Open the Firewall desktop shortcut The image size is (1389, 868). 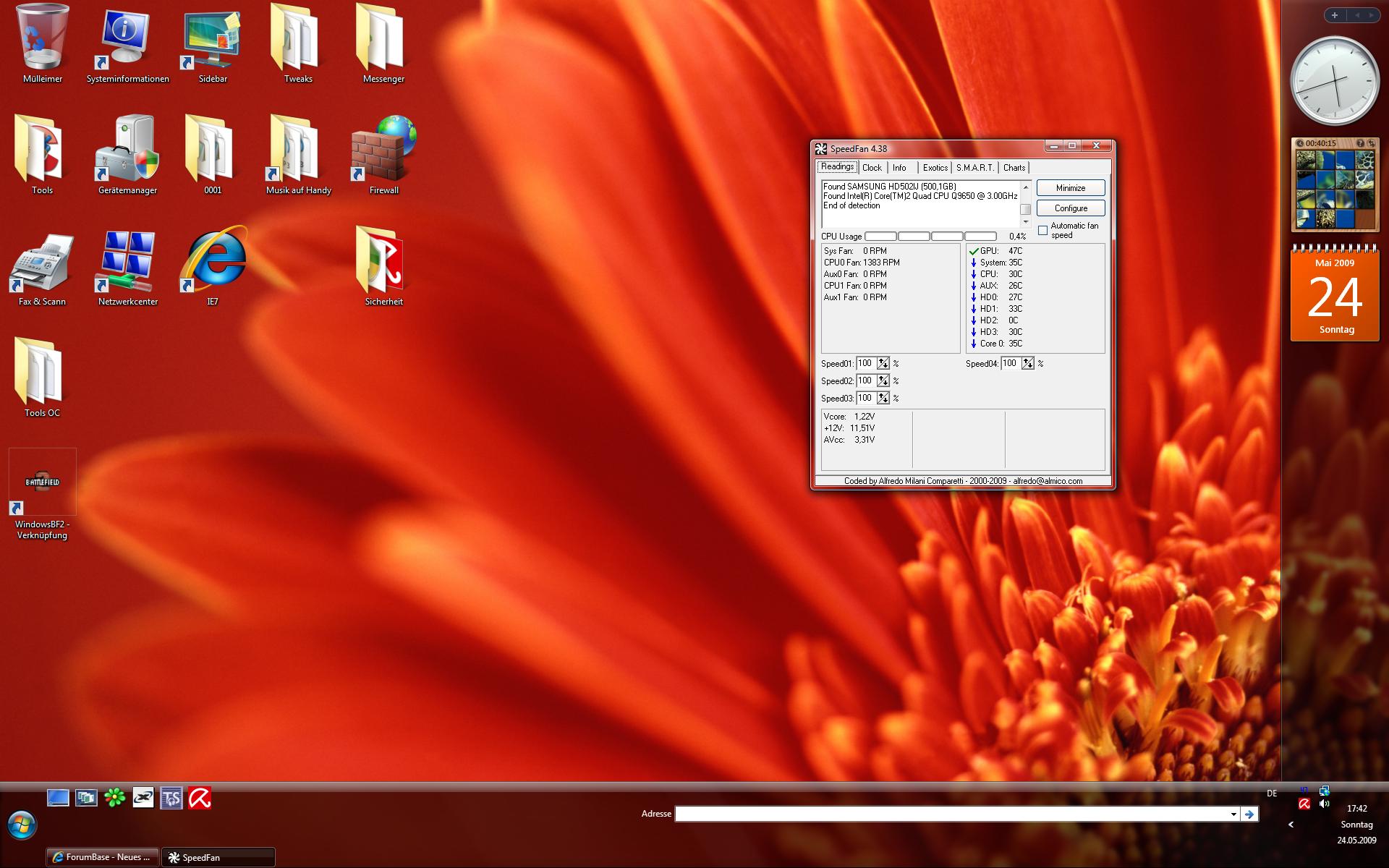point(383,150)
